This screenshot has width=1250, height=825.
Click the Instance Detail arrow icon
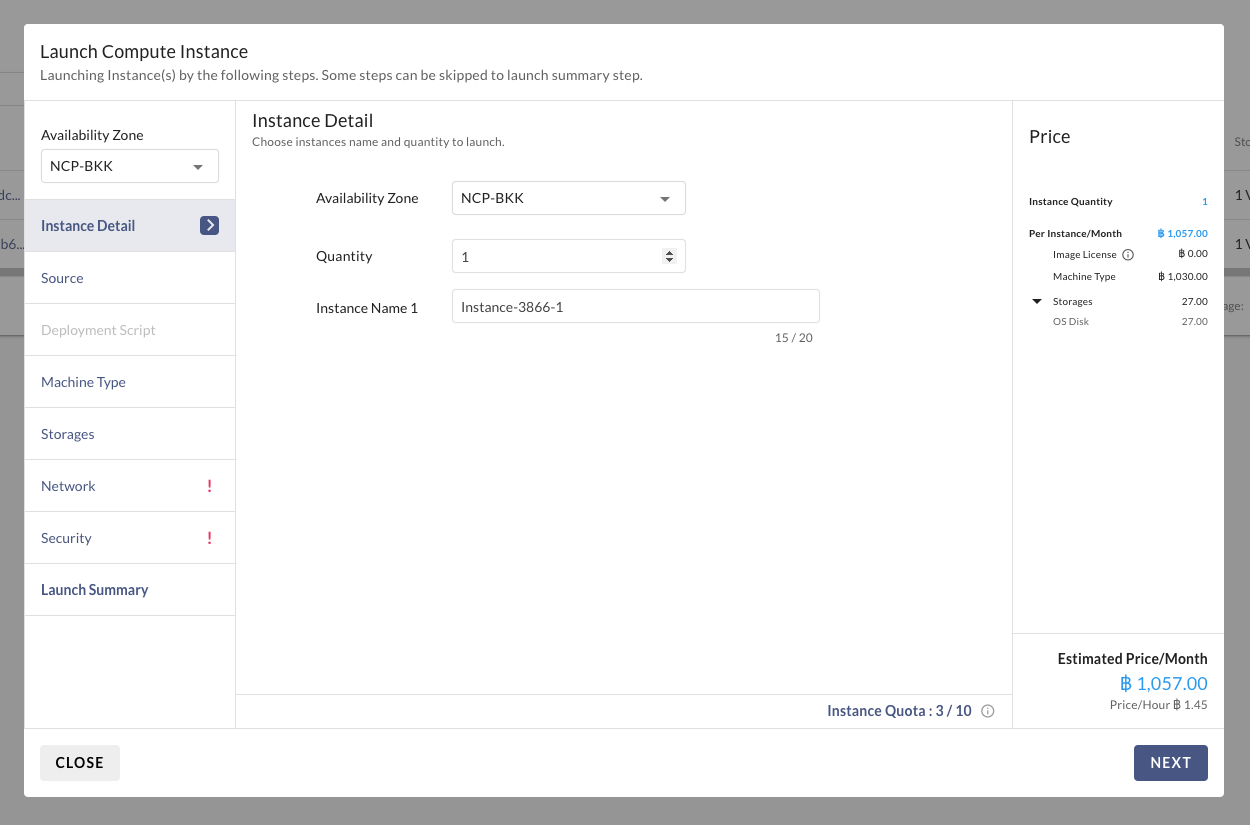[x=209, y=226]
